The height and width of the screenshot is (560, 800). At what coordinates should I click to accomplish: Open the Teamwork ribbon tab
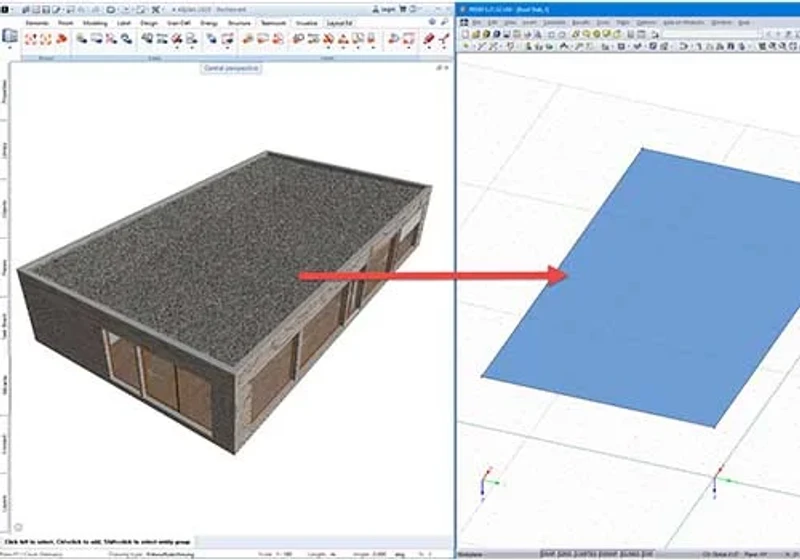273,23
